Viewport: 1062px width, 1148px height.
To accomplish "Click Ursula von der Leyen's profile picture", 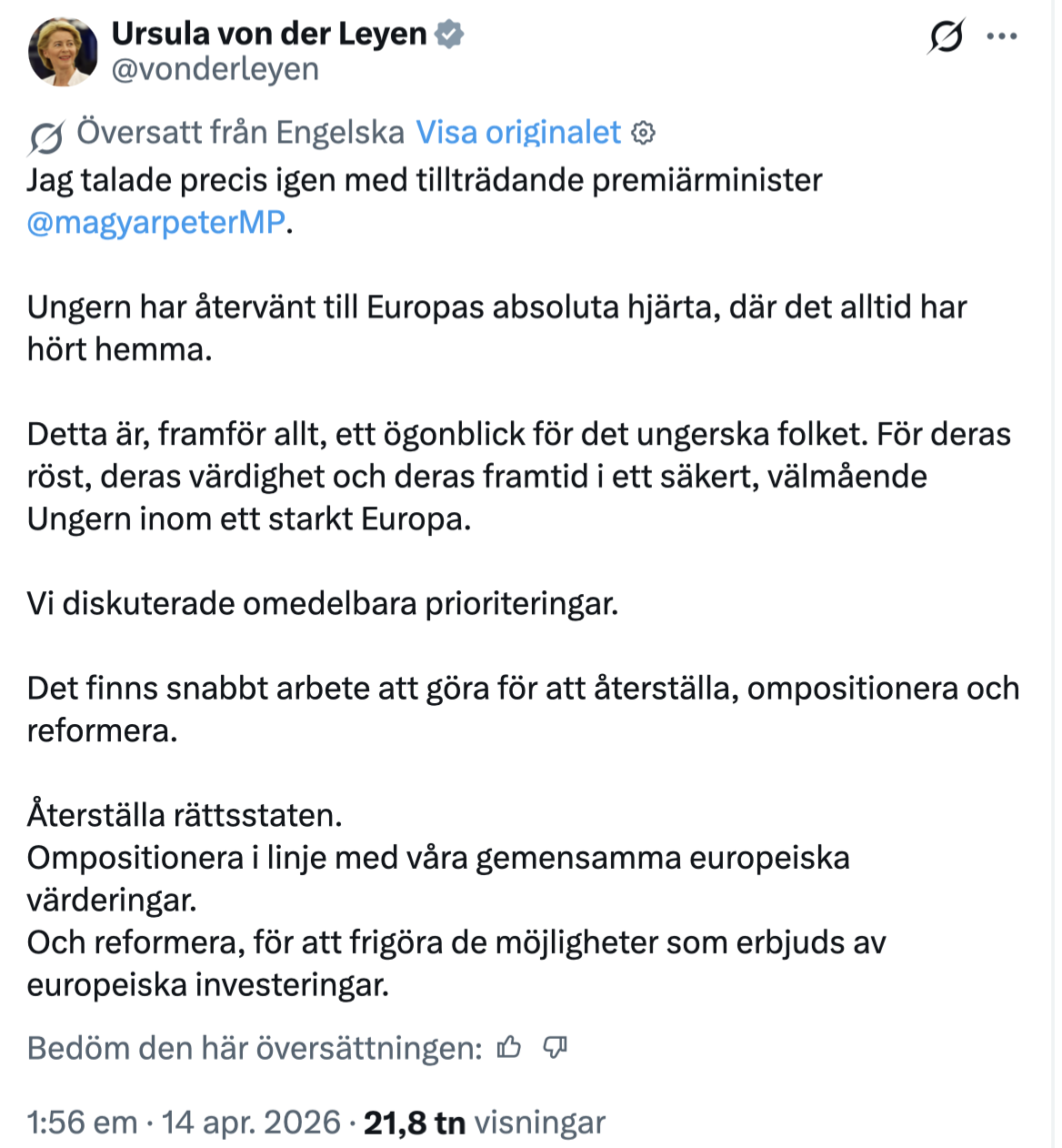I will 63,52.
